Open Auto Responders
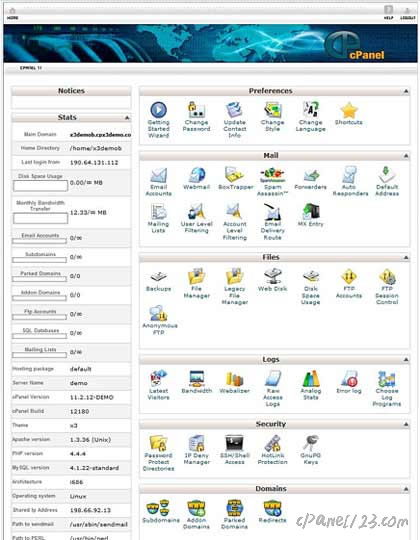 tap(350, 181)
